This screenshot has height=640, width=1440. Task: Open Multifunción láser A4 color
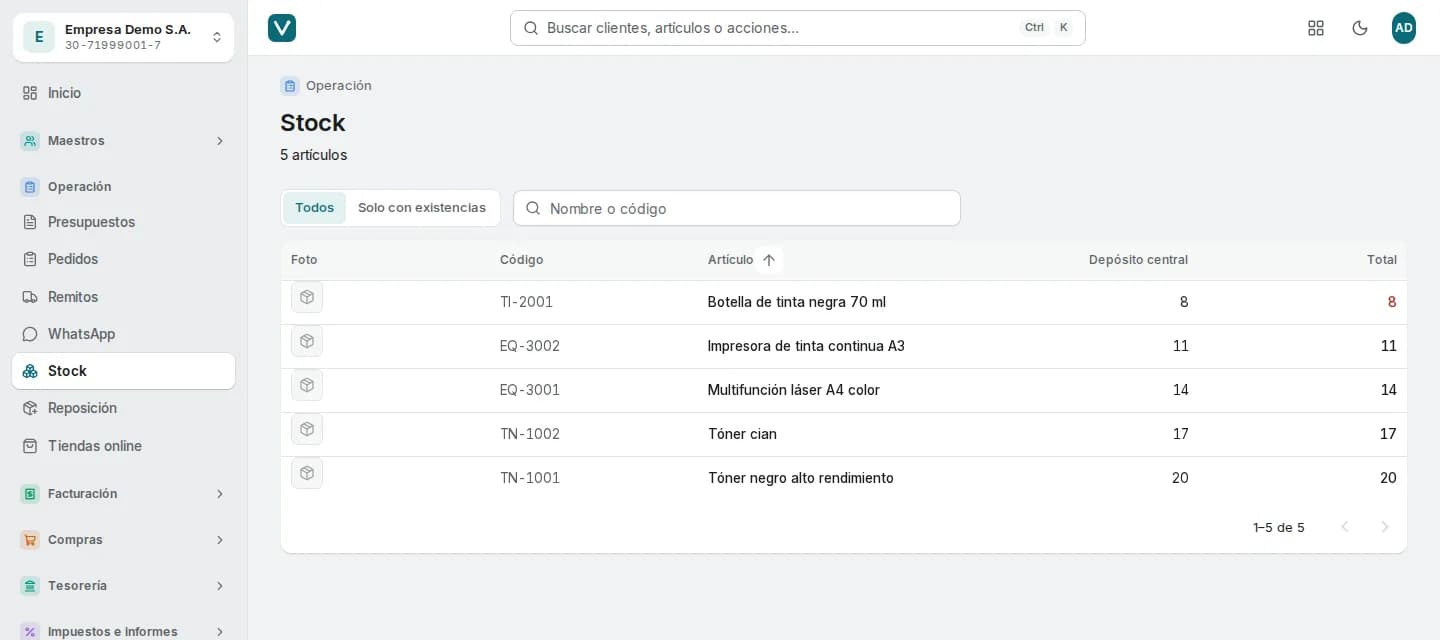(x=793, y=390)
